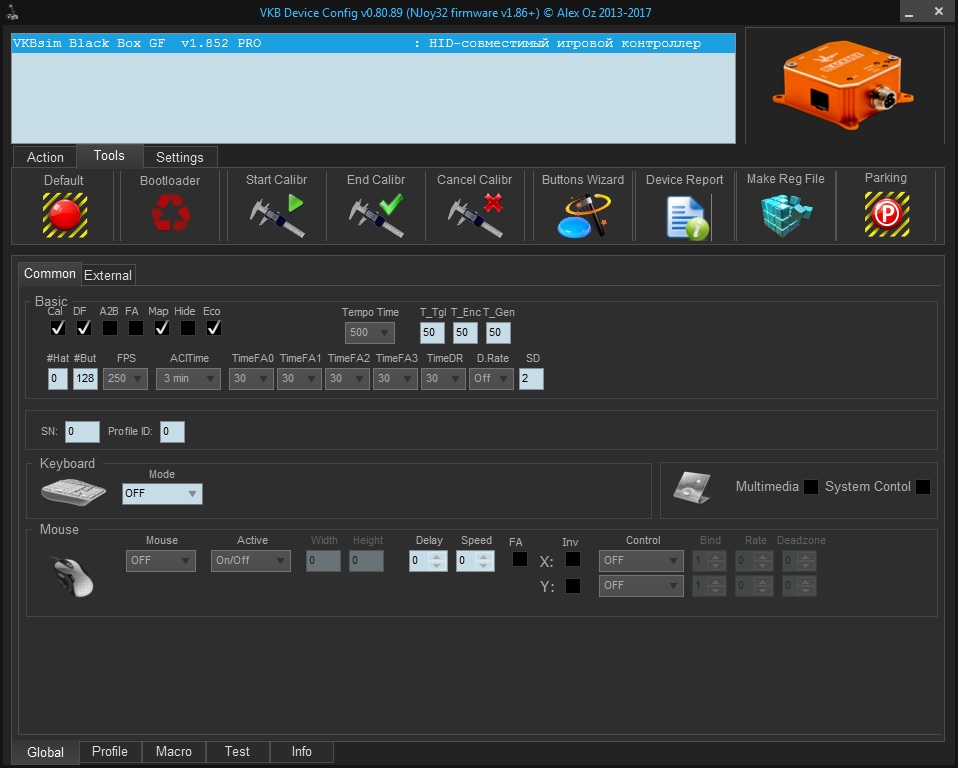The image size is (958, 769).
Task: Toggle the Y axis Inv checkbox
Action: (572, 586)
